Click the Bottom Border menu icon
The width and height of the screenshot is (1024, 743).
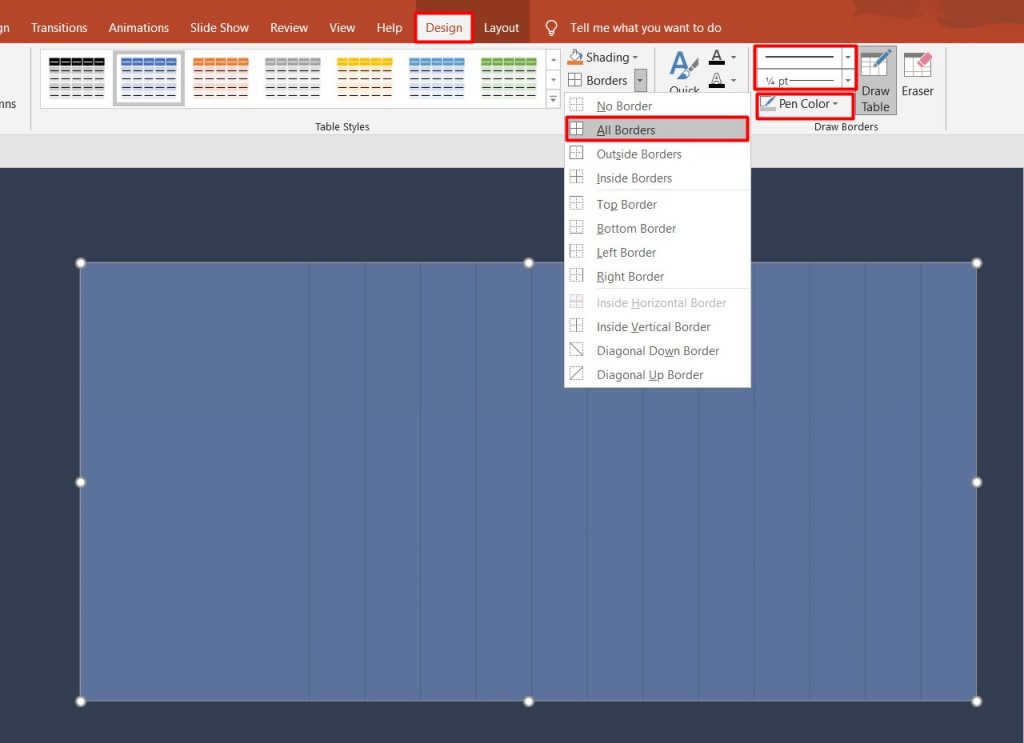coord(577,227)
